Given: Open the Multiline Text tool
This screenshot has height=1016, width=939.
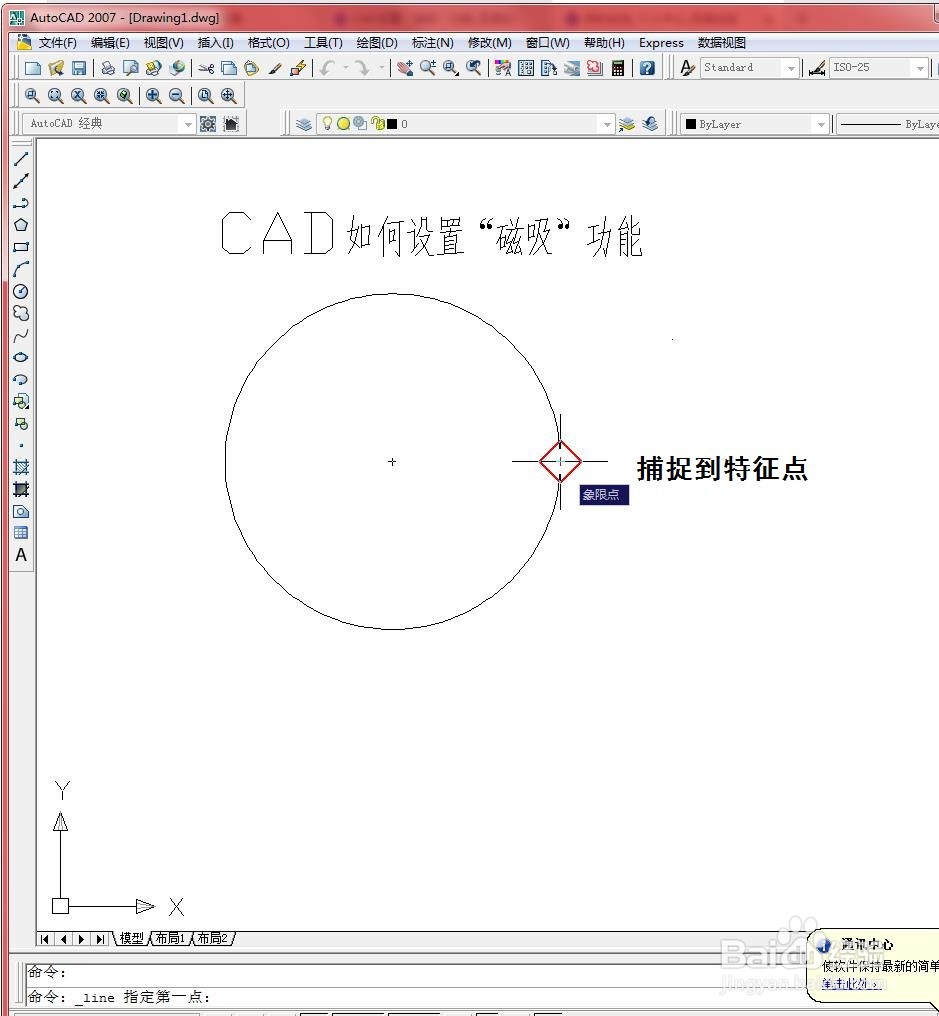Looking at the screenshot, I should pyautogui.click(x=21, y=555).
